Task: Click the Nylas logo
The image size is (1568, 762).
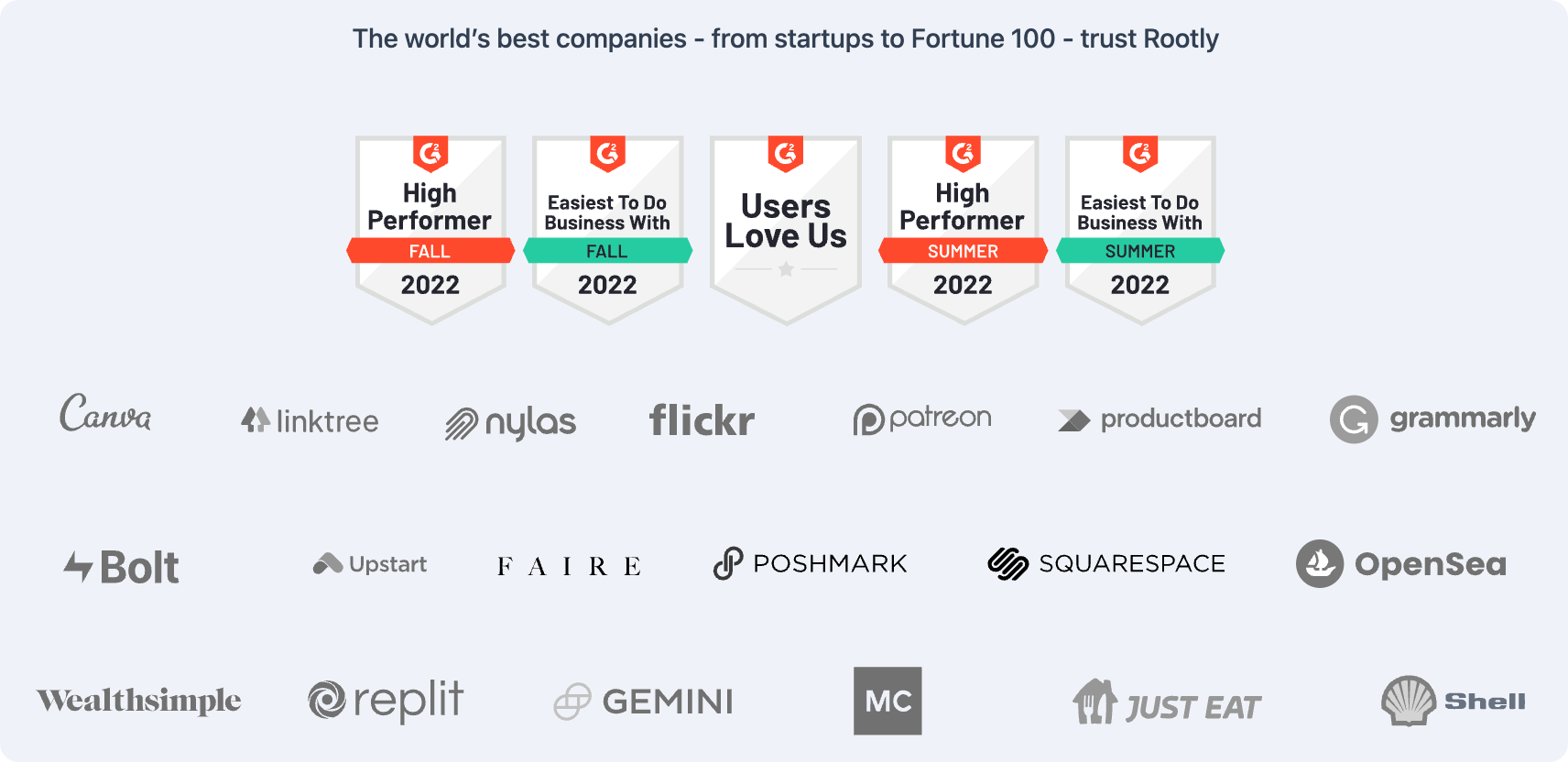Action: pos(510,422)
